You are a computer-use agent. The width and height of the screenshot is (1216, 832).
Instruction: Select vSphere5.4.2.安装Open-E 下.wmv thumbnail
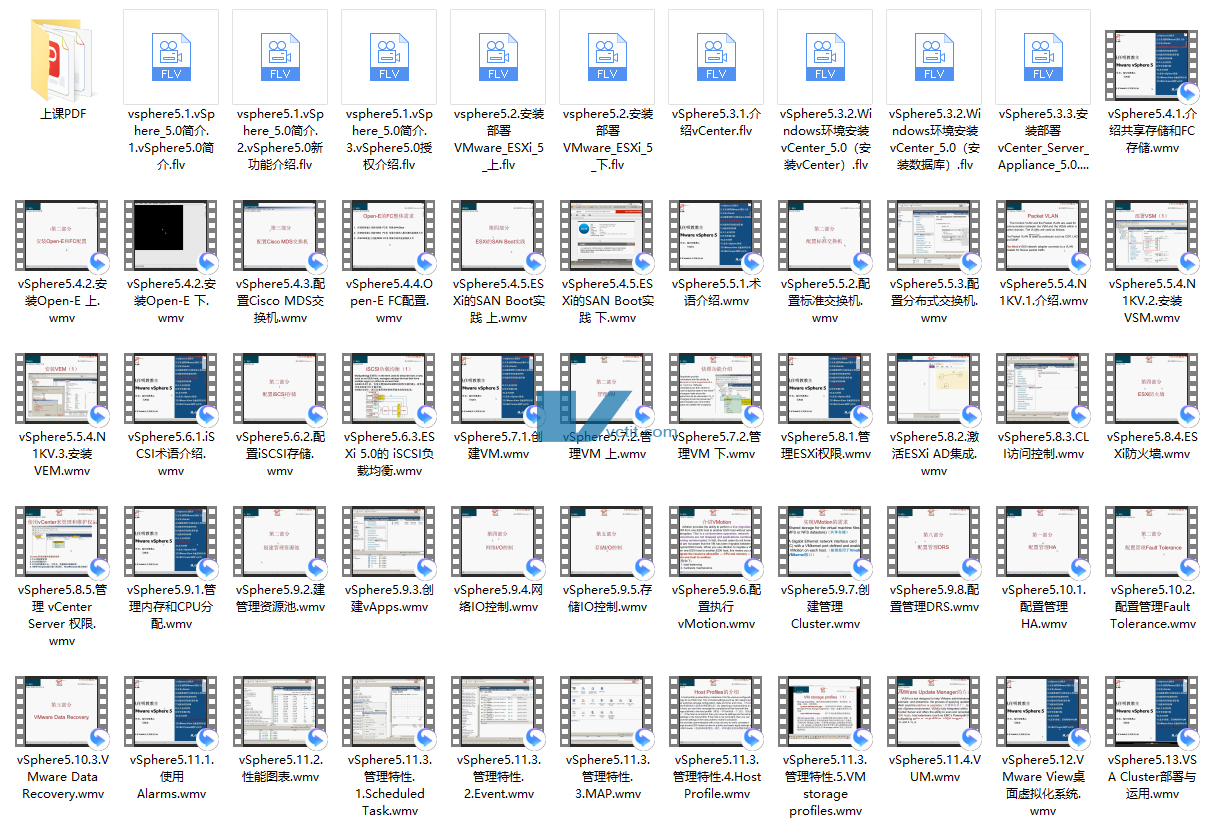pos(171,236)
